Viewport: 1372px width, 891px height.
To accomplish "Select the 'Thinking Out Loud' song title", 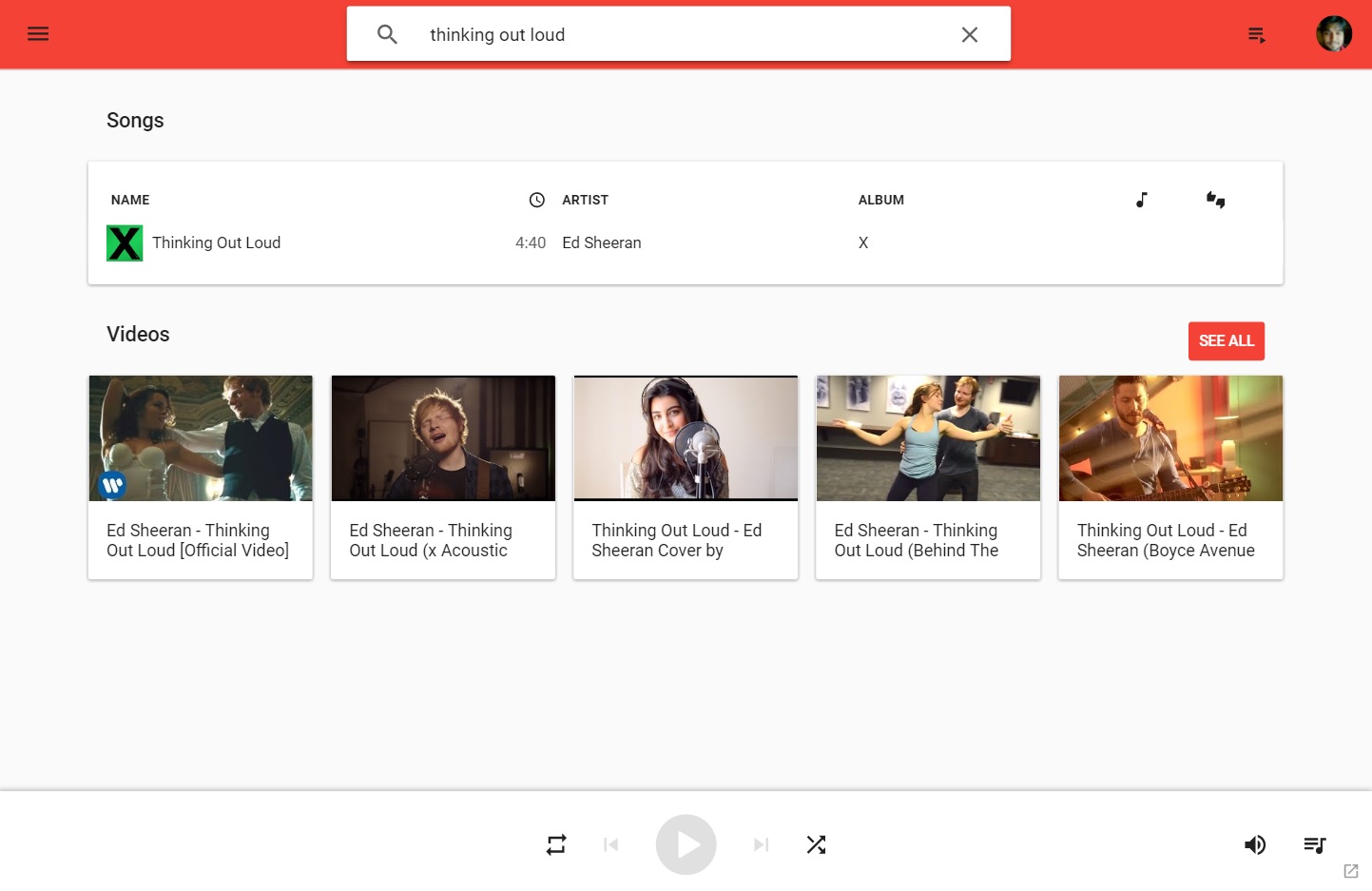I will (x=217, y=242).
